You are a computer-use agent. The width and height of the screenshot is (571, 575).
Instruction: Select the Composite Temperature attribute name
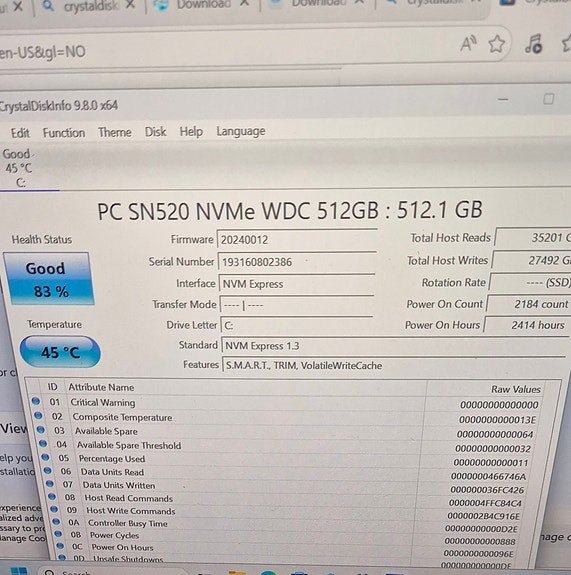tap(122, 417)
